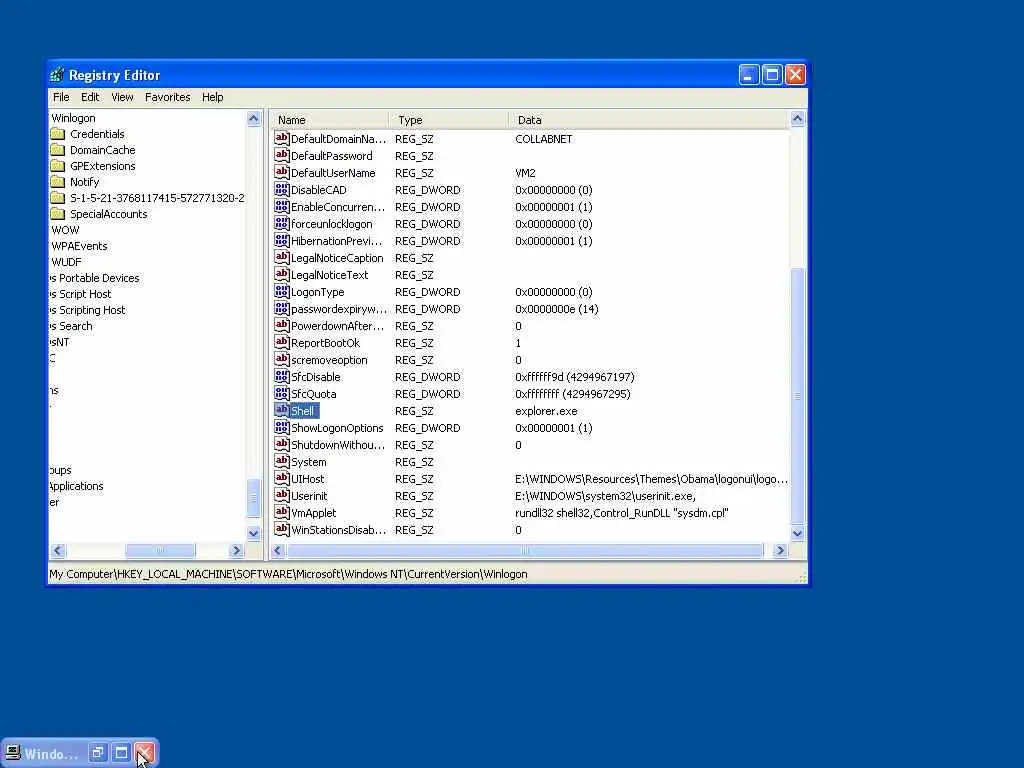1024x768 pixels.
Task: Click the values pane scroll left arrow
Action: coord(278,551)
